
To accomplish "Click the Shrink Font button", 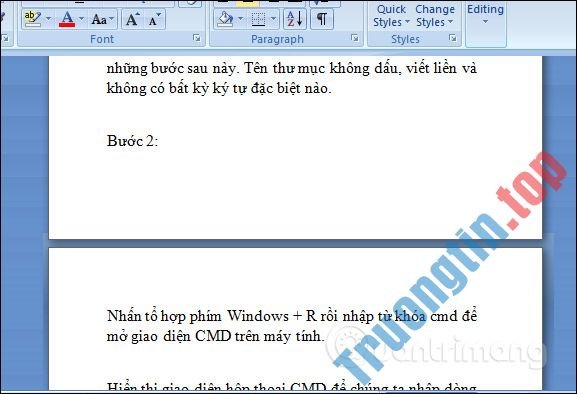I will 155,19.
